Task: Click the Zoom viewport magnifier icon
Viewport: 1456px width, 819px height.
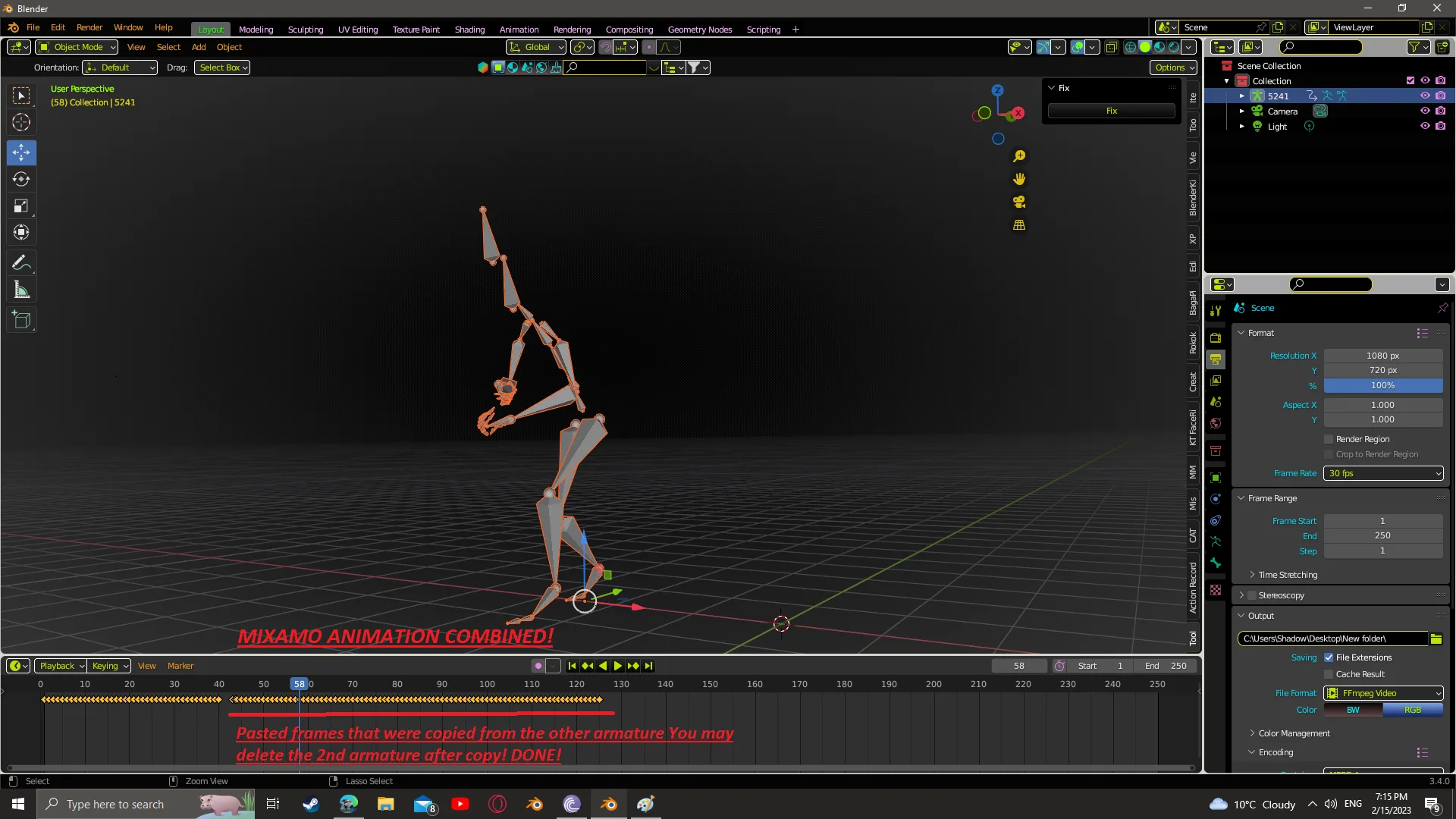Action: coord(1019,156)
